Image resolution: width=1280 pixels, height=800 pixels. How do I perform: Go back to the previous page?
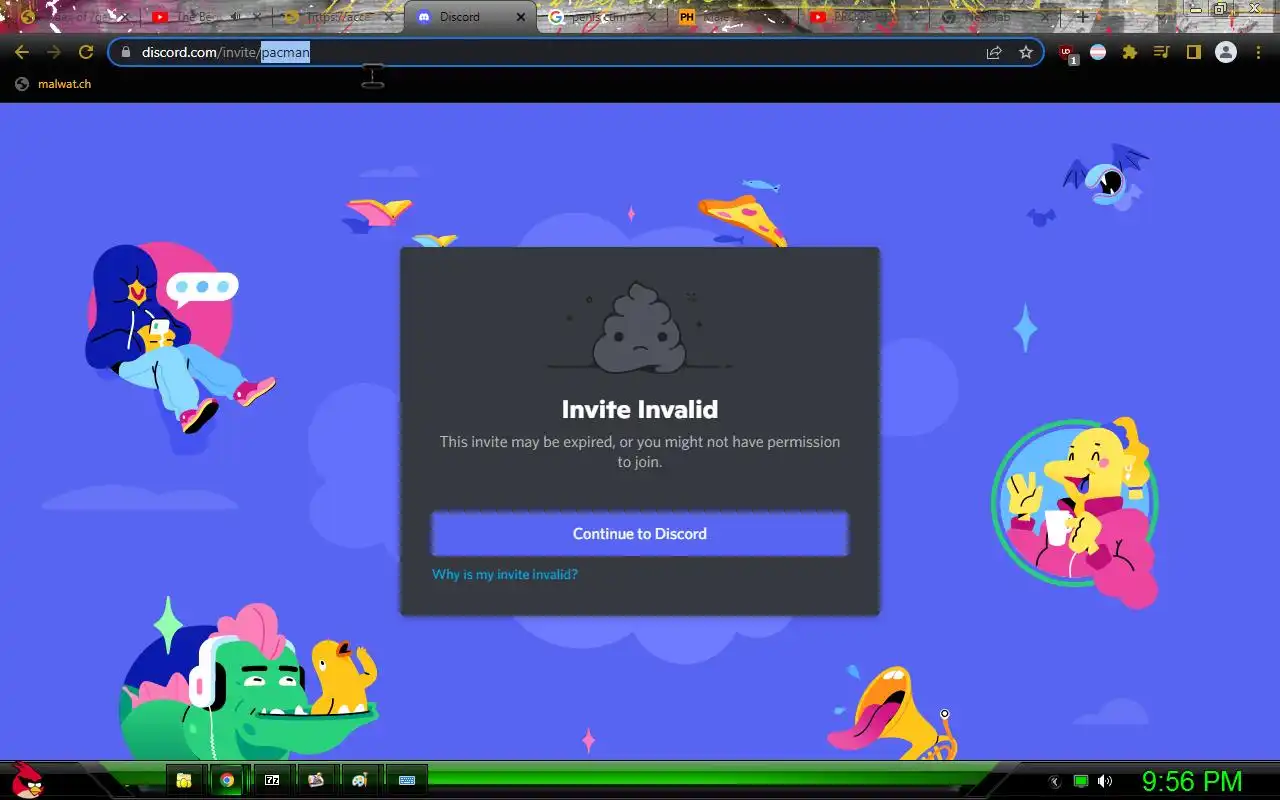(21, 52)
